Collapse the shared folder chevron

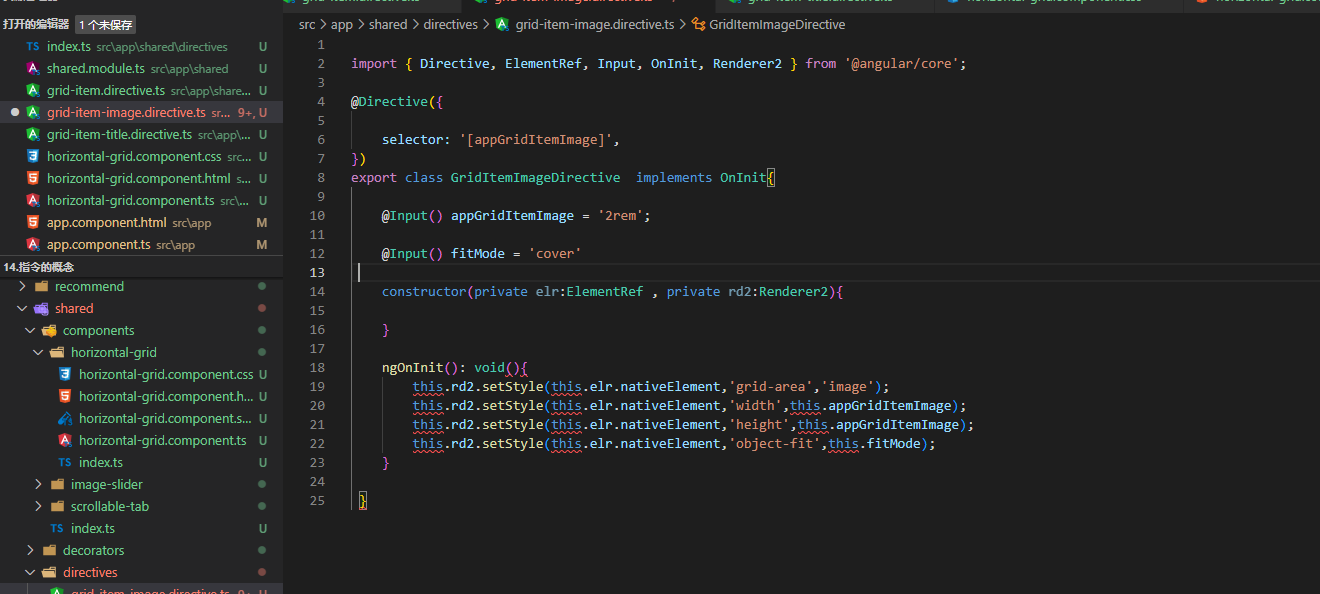point(23,309)
